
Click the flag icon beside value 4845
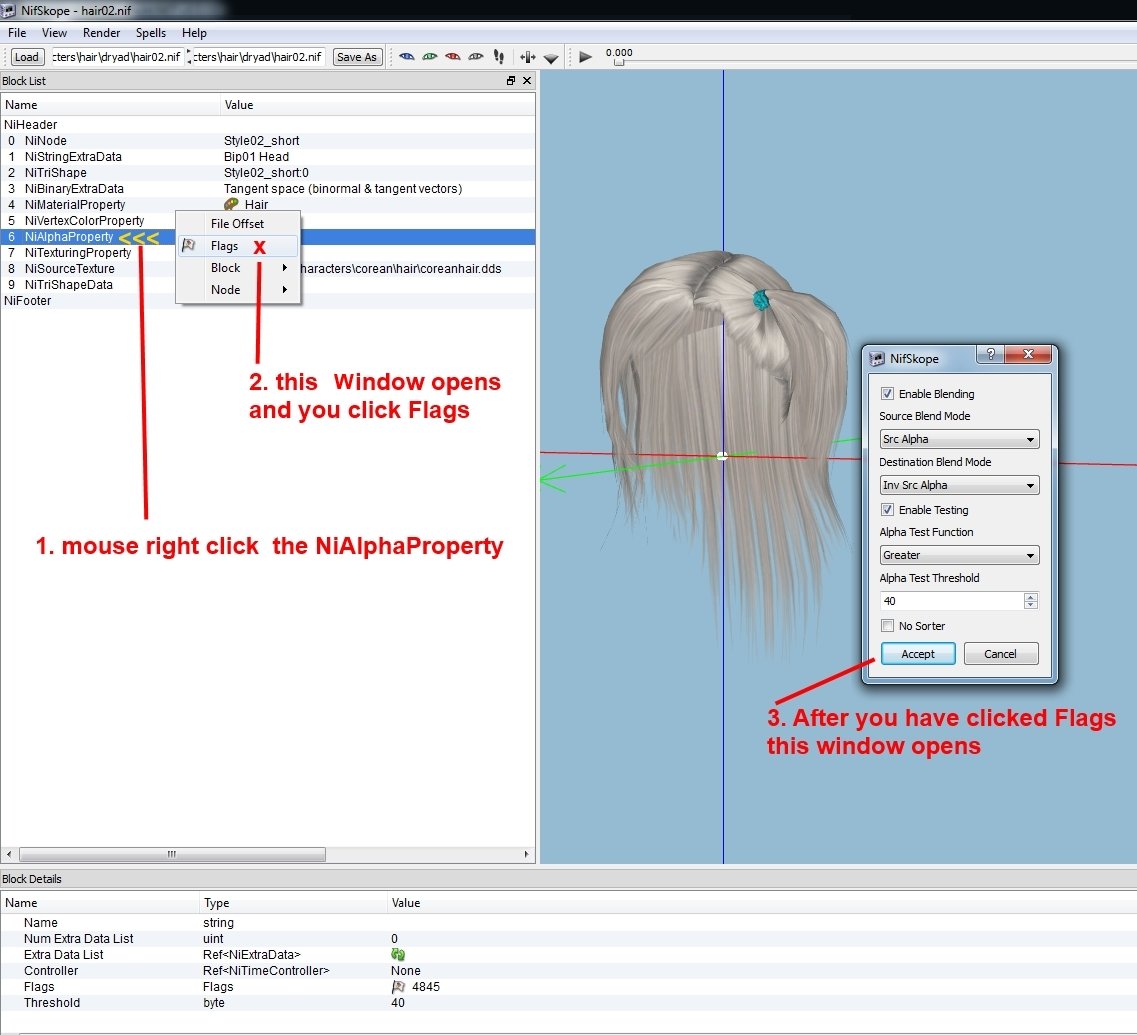[x=398, y=986]
